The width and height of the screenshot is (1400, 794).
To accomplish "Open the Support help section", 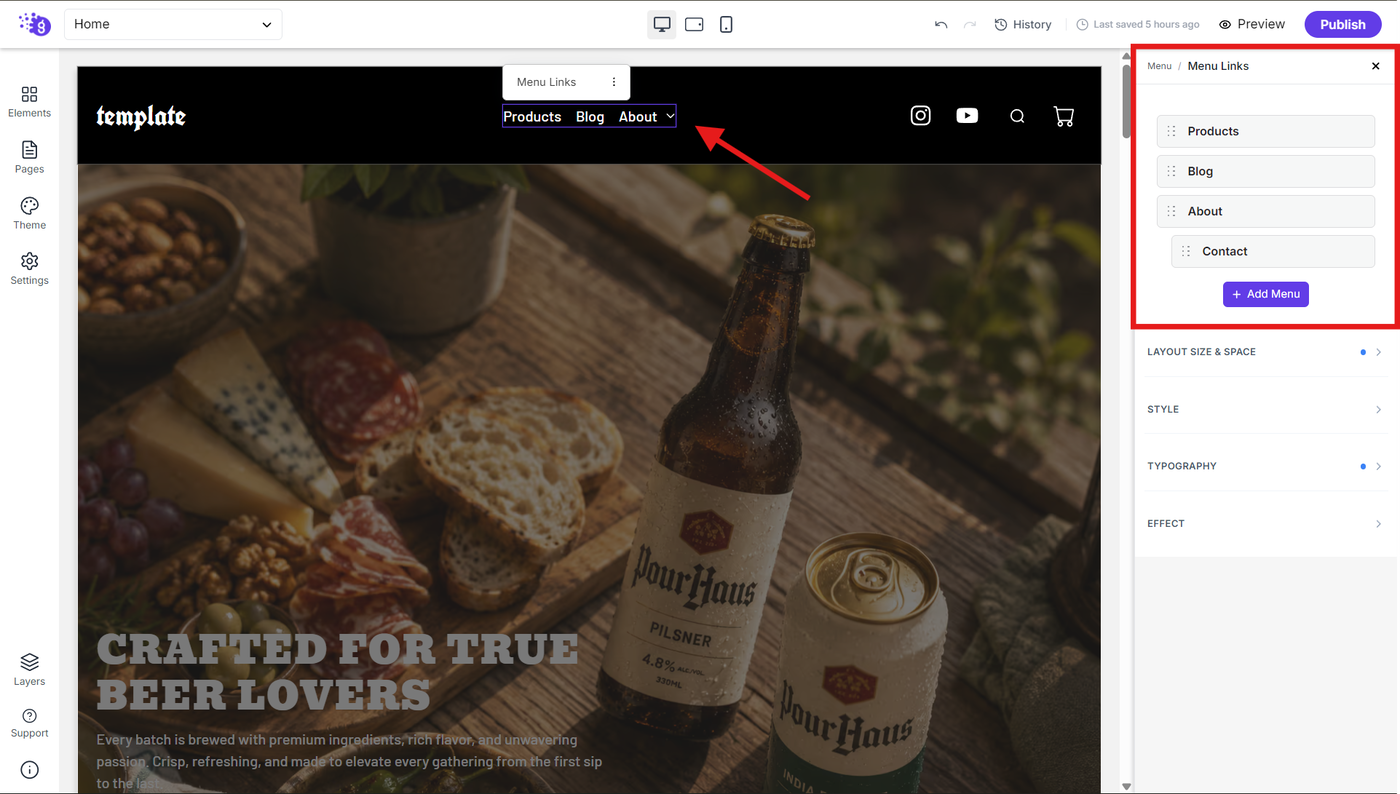I will tap(29, 723).
